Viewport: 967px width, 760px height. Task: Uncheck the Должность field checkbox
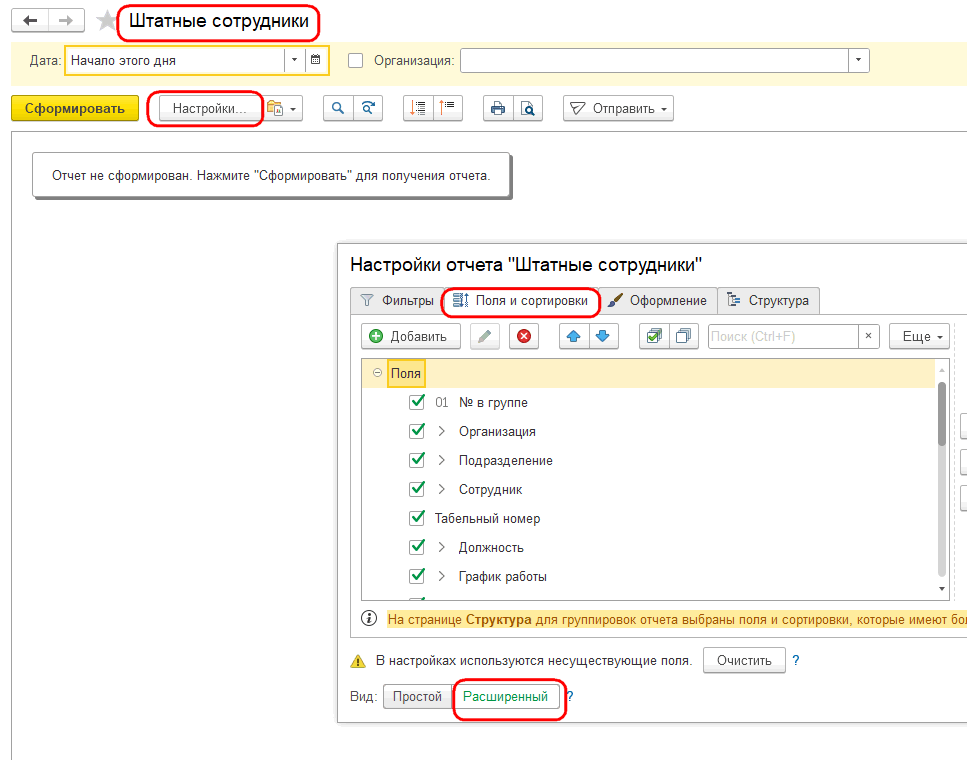pos(417,547)
